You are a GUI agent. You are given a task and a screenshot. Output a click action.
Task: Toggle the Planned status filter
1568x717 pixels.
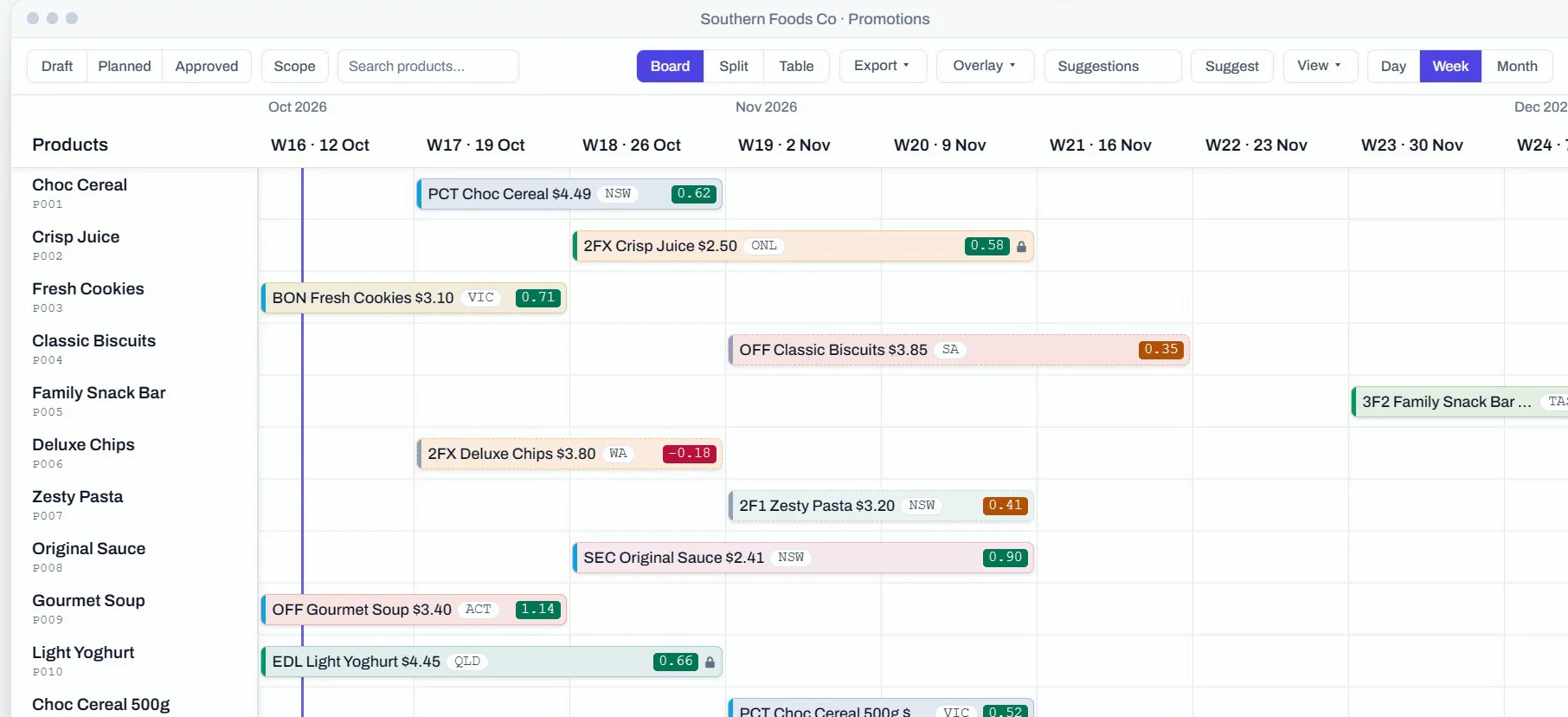[x=125, y=66]
